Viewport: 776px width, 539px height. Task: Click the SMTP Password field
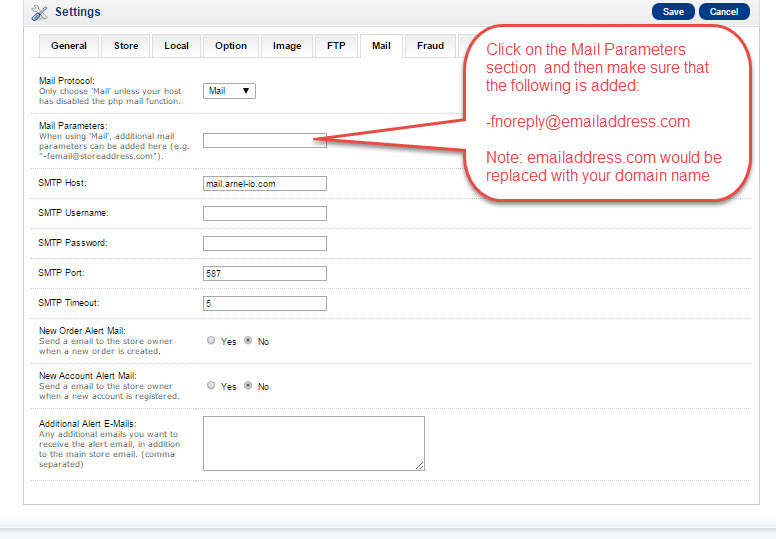point(264,243)
